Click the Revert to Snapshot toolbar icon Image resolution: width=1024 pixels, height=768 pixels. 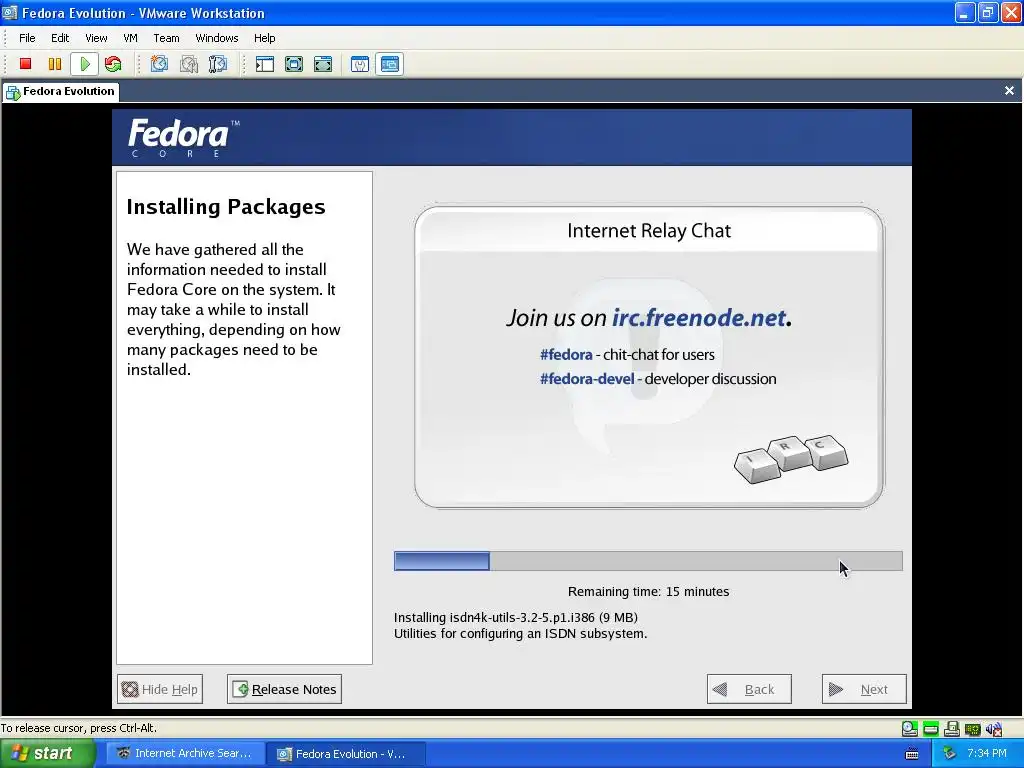pyautogui.click(x=189, y=64)
